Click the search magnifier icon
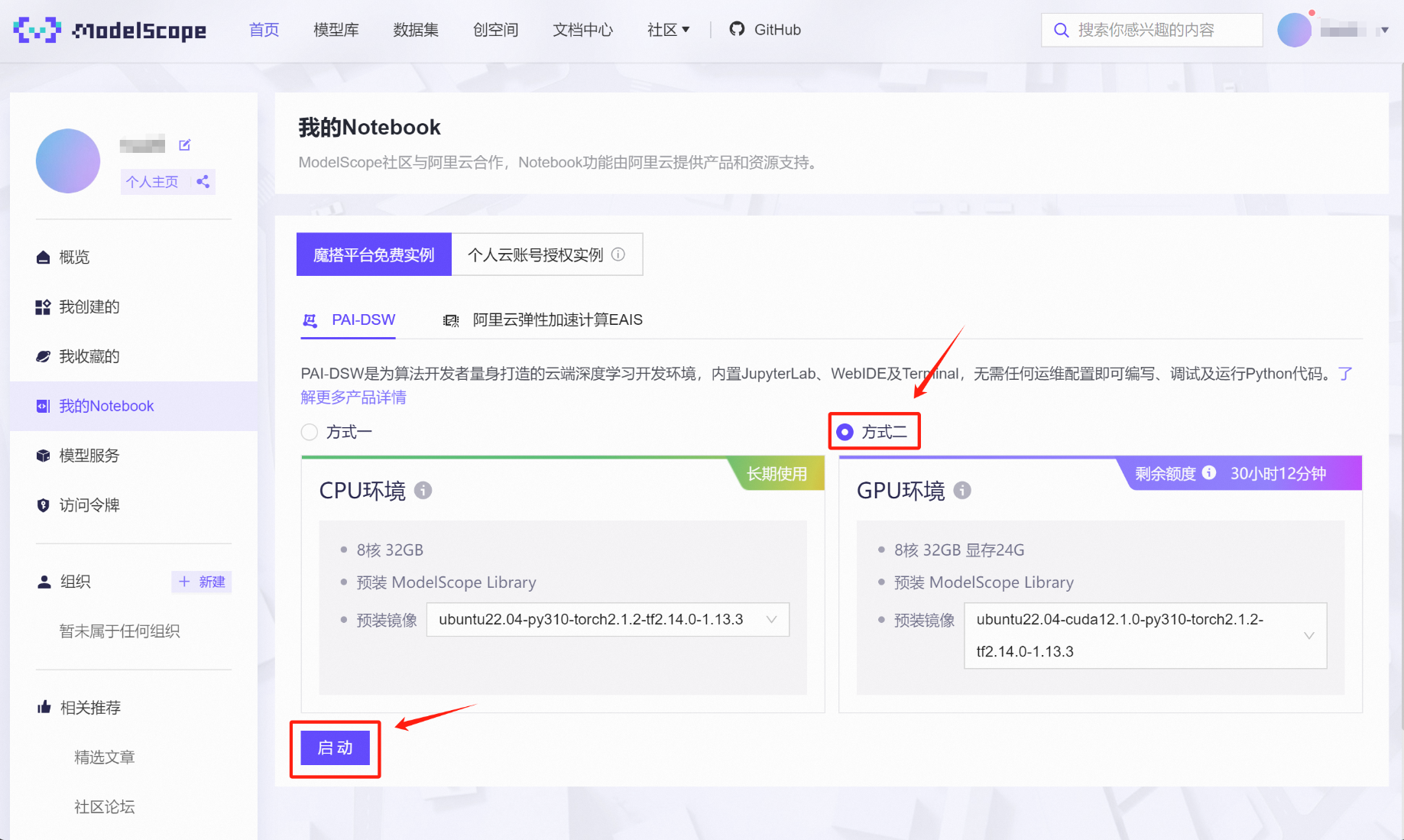The height and width of the screenshot is (840, 1404). pos(1061,31)
